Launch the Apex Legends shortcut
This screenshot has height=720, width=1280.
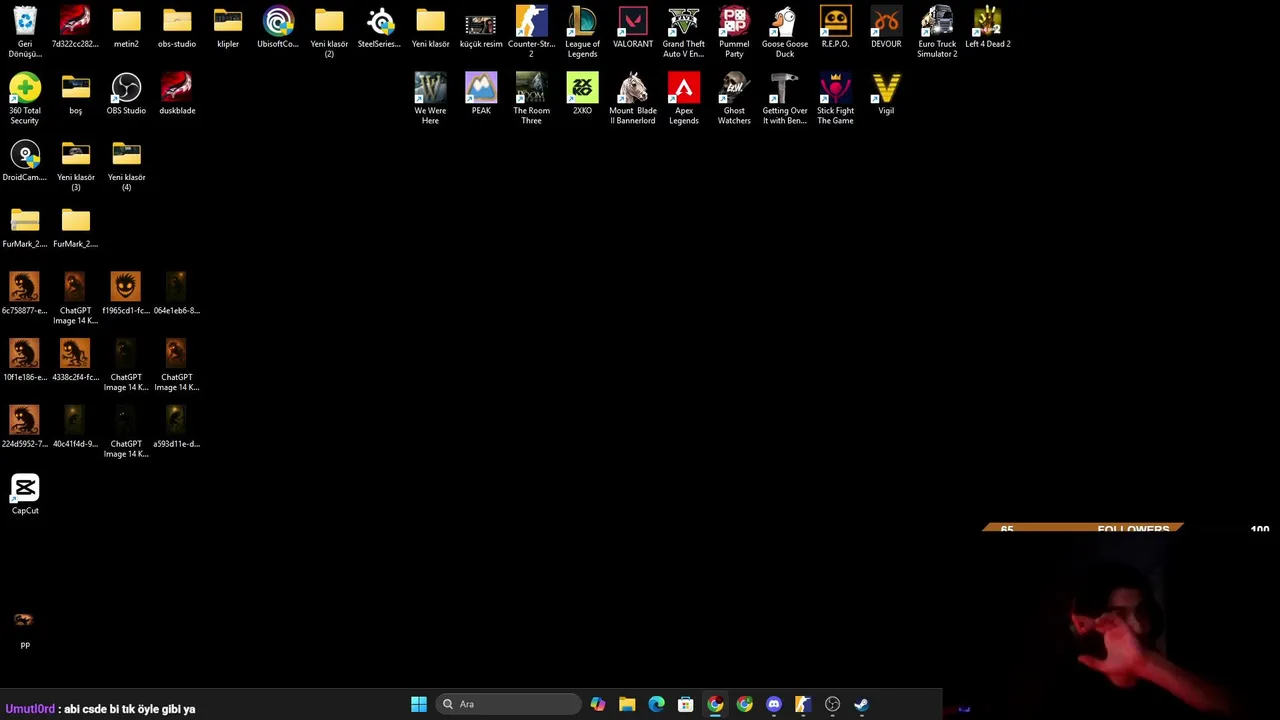[683, 99]
